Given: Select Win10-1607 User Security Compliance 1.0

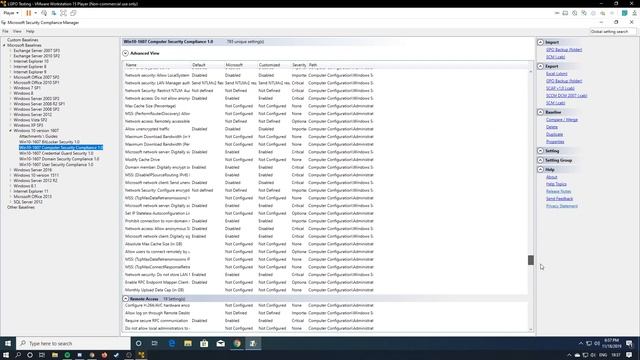Looking at the screenshot, I should click(x=56, y=164).
